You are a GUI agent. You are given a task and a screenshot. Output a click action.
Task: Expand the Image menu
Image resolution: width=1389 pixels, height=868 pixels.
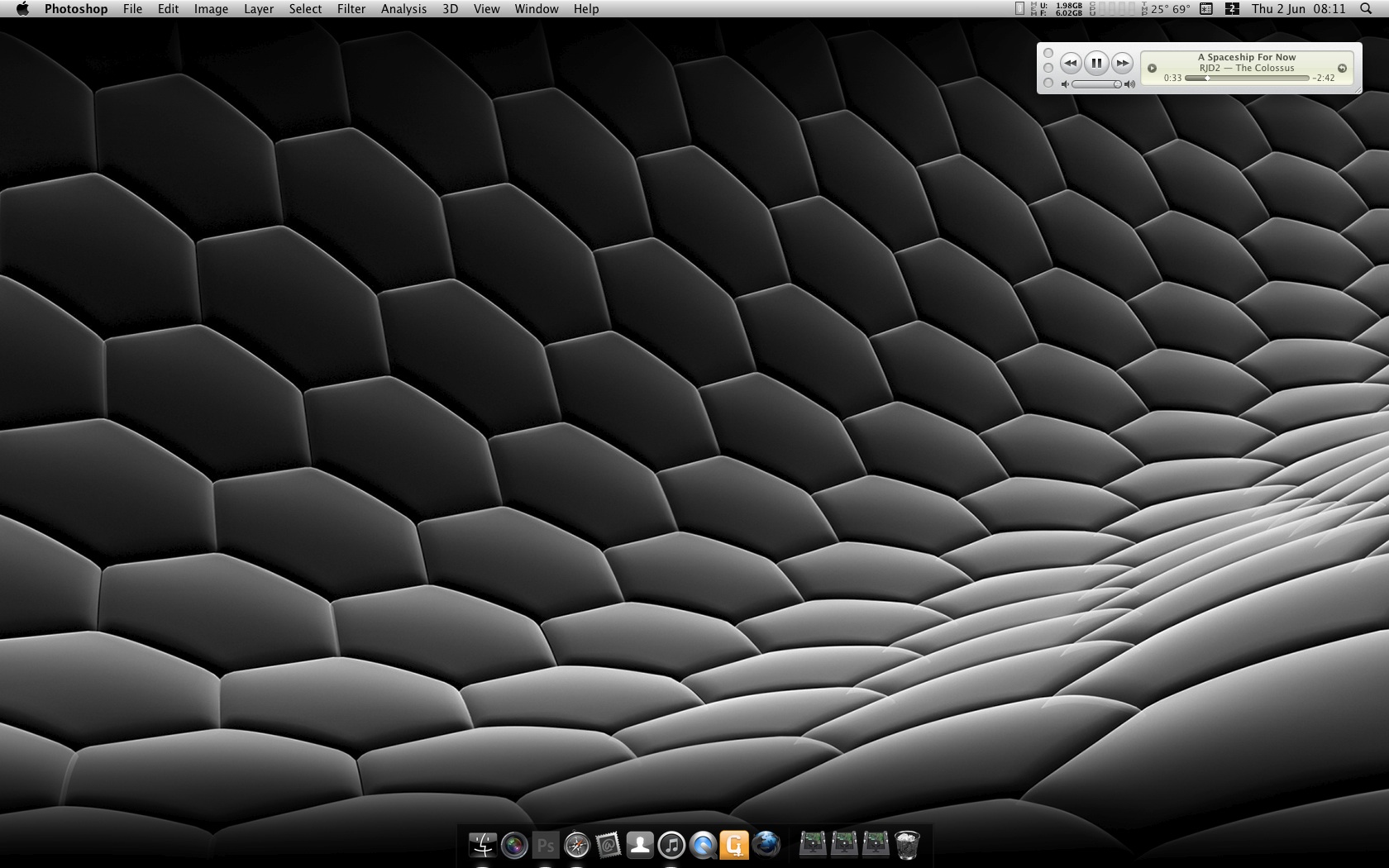point(211,9)
